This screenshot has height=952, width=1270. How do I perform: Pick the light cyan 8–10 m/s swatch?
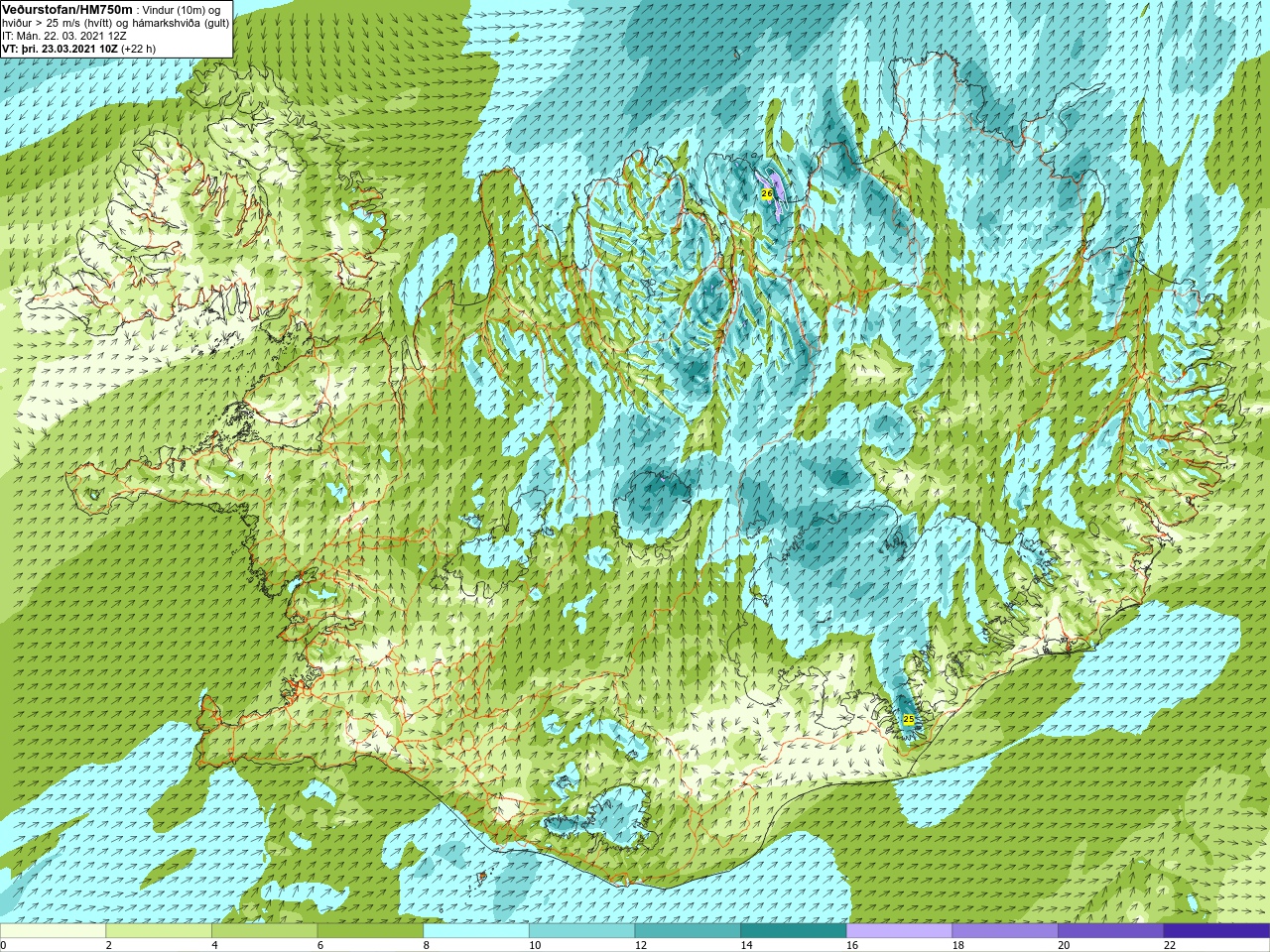click(476, 931)
